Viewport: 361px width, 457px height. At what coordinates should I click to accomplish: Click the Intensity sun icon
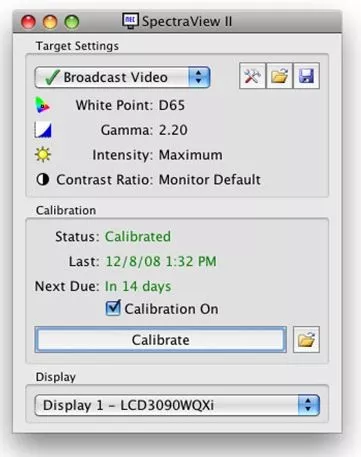click(43, 155)
